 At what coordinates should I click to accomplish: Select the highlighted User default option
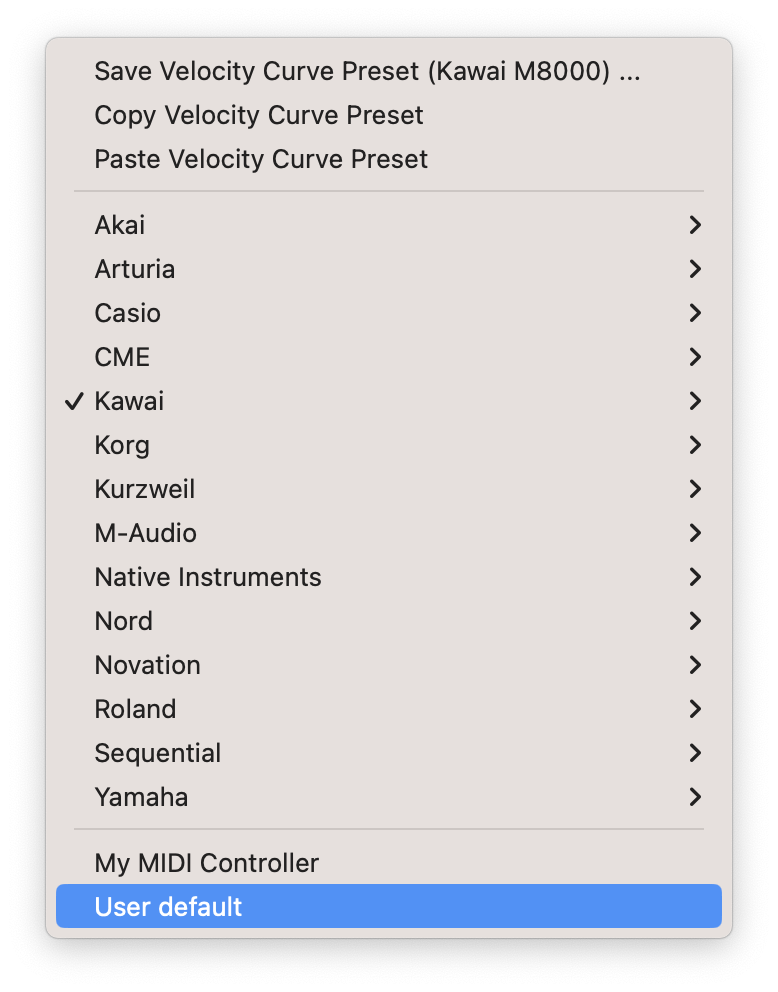click(166, 906)
